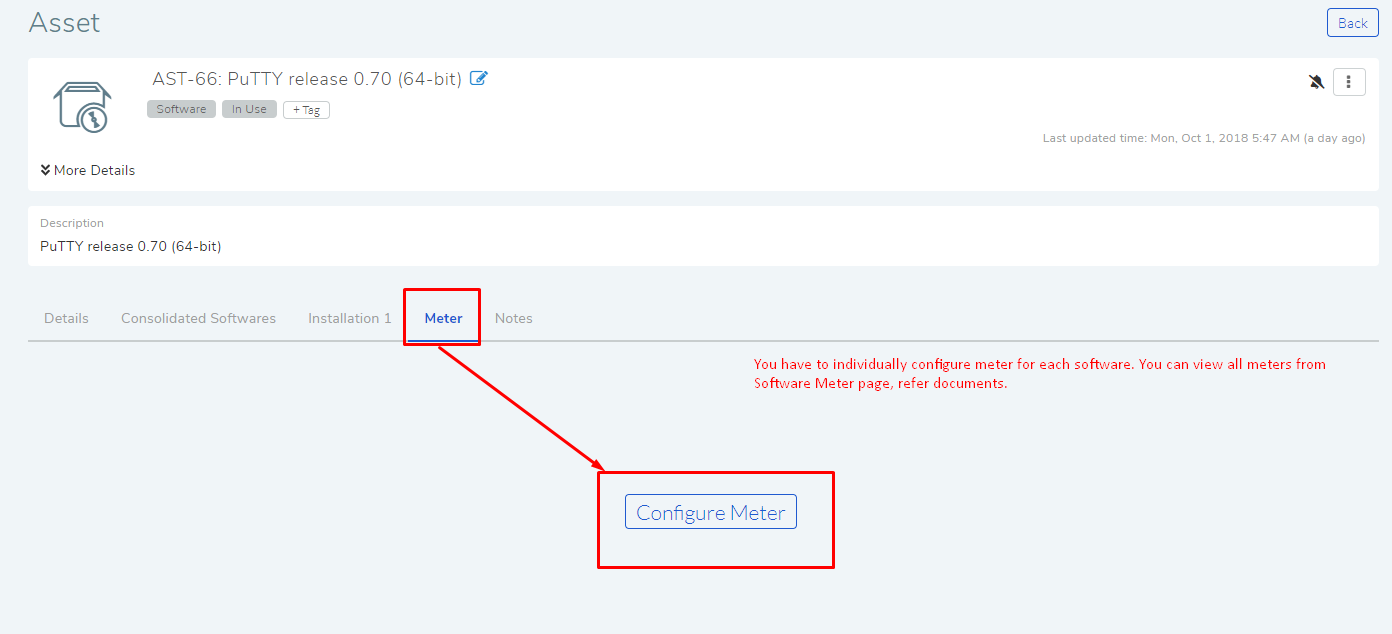Go back using the Back button

click(1352, 23)
